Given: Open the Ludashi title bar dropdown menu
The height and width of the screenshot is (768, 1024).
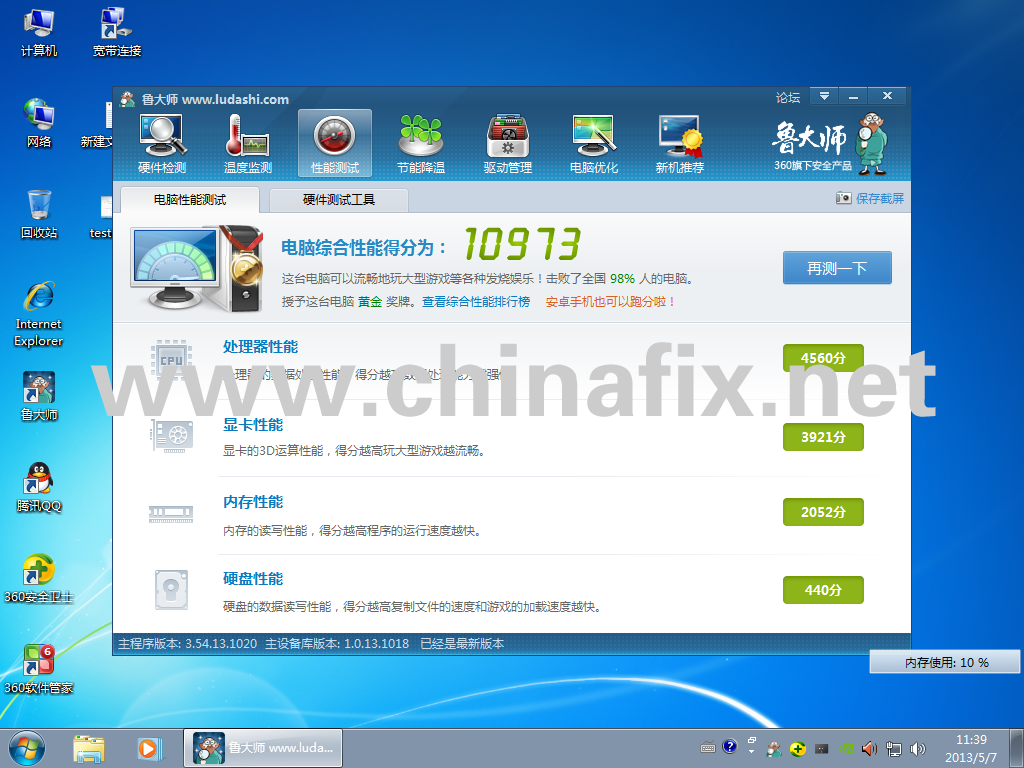Looking at the screenshot, I should (x=824, y=96).
